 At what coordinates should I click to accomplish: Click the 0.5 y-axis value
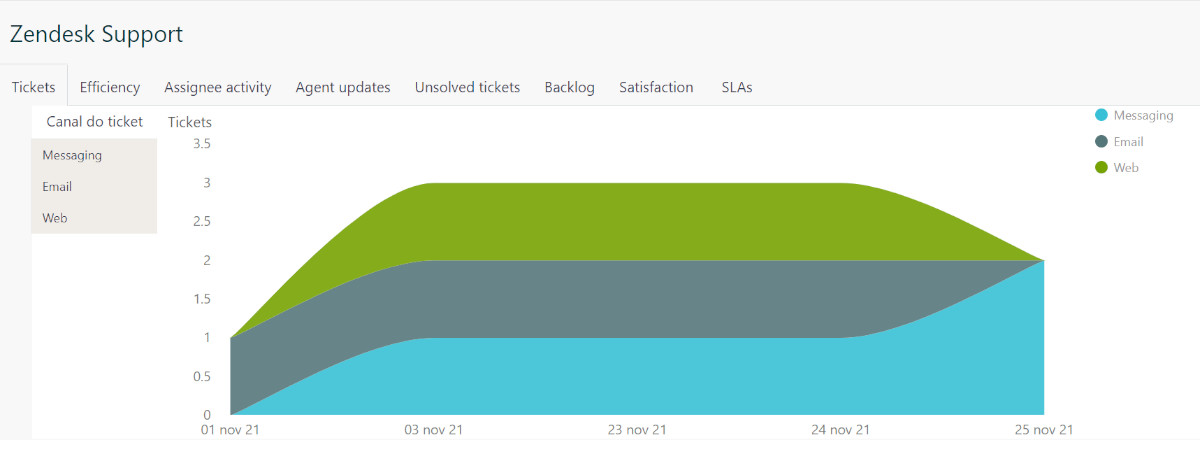click(201, 376)
